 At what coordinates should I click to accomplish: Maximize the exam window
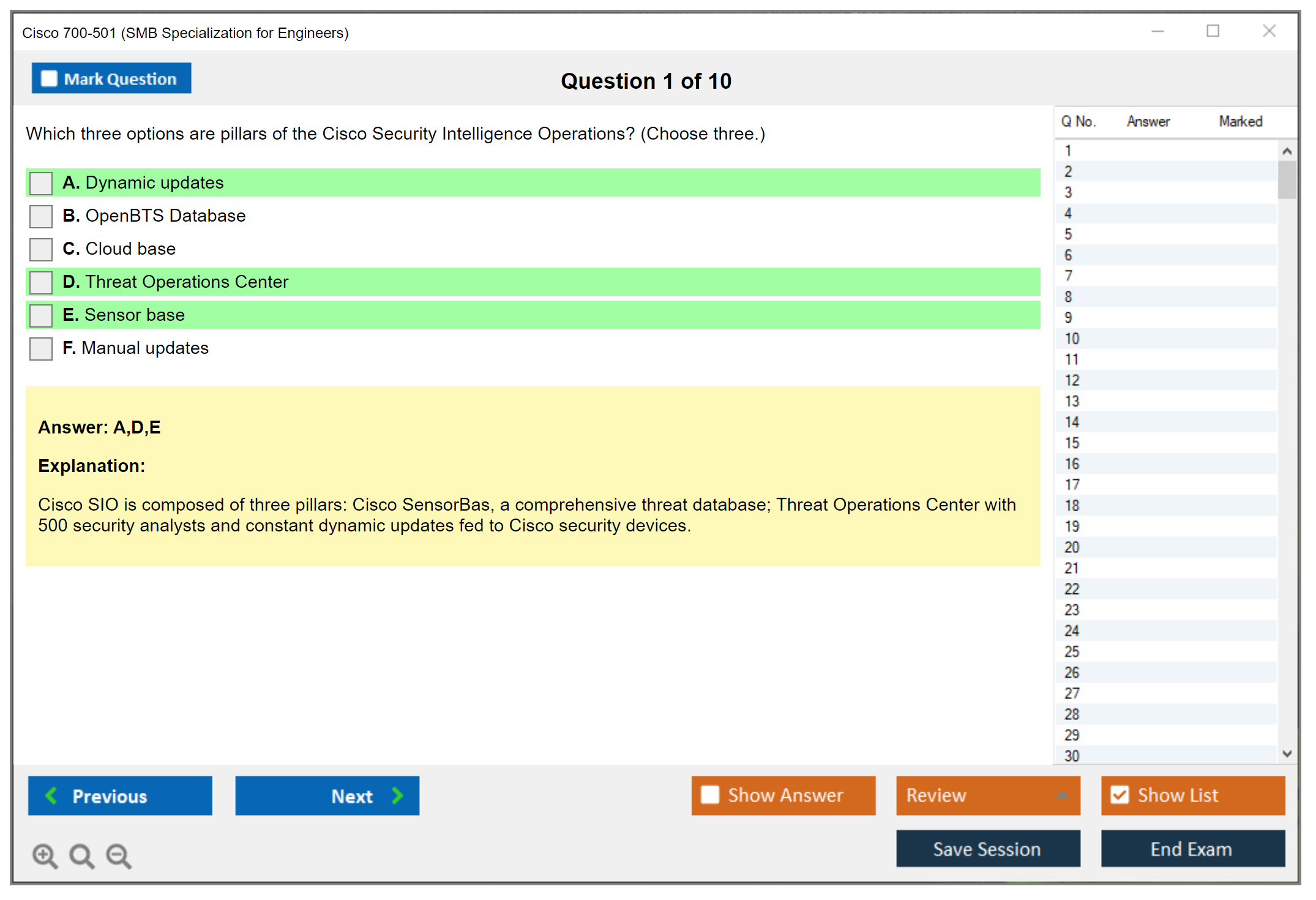tap(1213, 31)
